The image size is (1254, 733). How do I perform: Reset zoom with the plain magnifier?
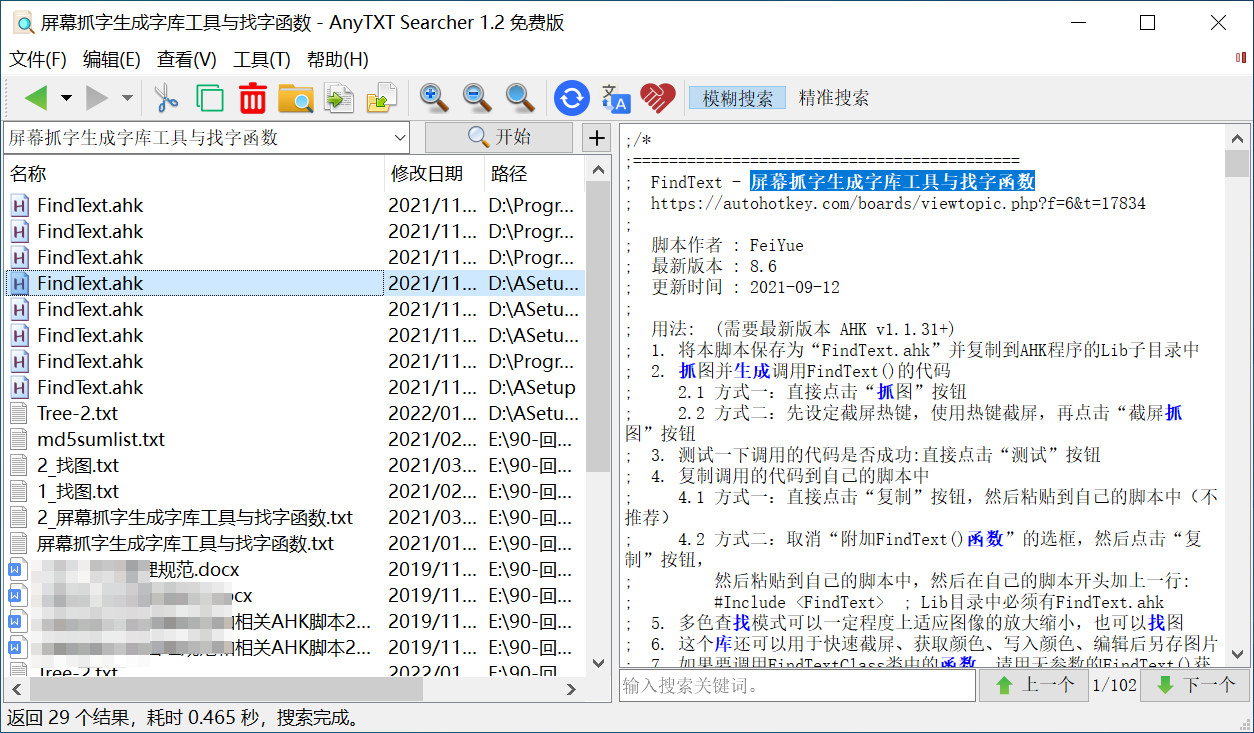pyautogui.click(x=520, y=98)
